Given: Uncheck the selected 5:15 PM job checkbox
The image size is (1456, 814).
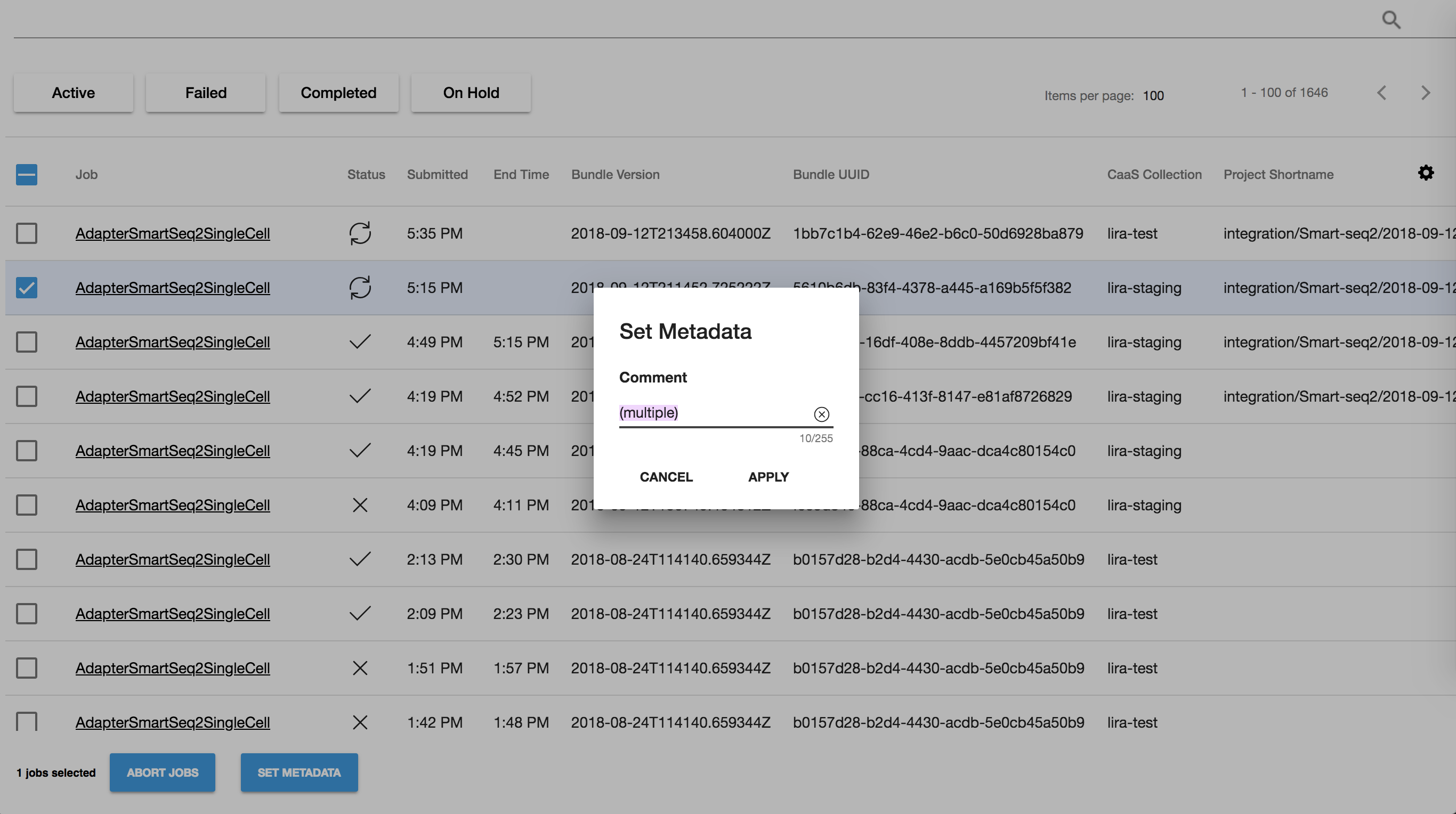Looking at the screenshot, I should (26, 288).
